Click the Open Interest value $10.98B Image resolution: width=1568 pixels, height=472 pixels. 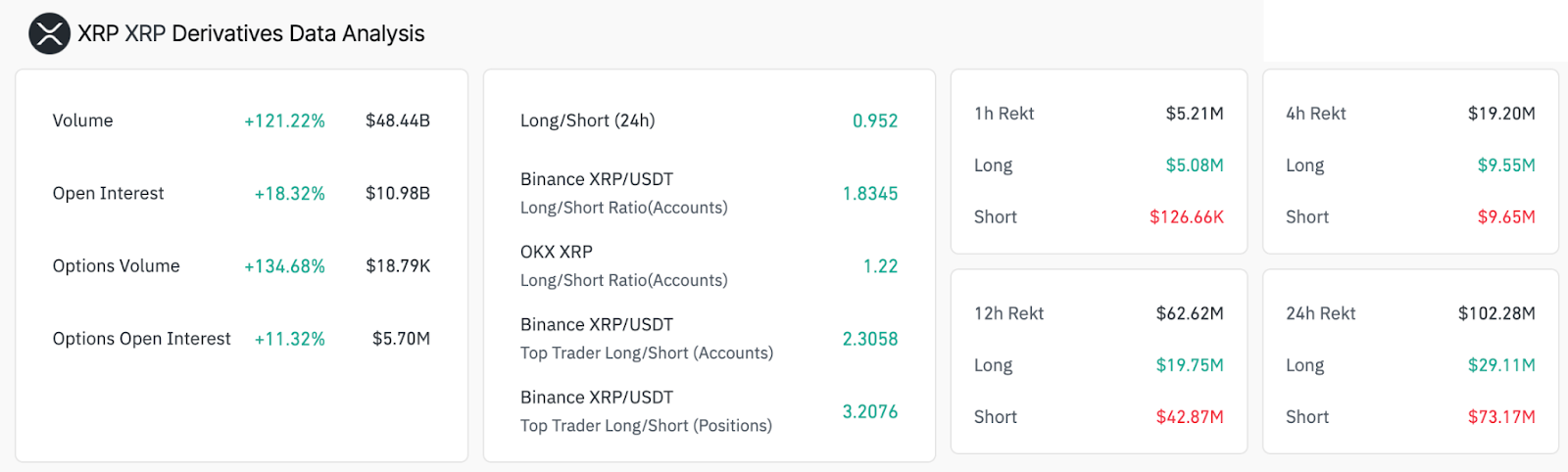(397, 193)
